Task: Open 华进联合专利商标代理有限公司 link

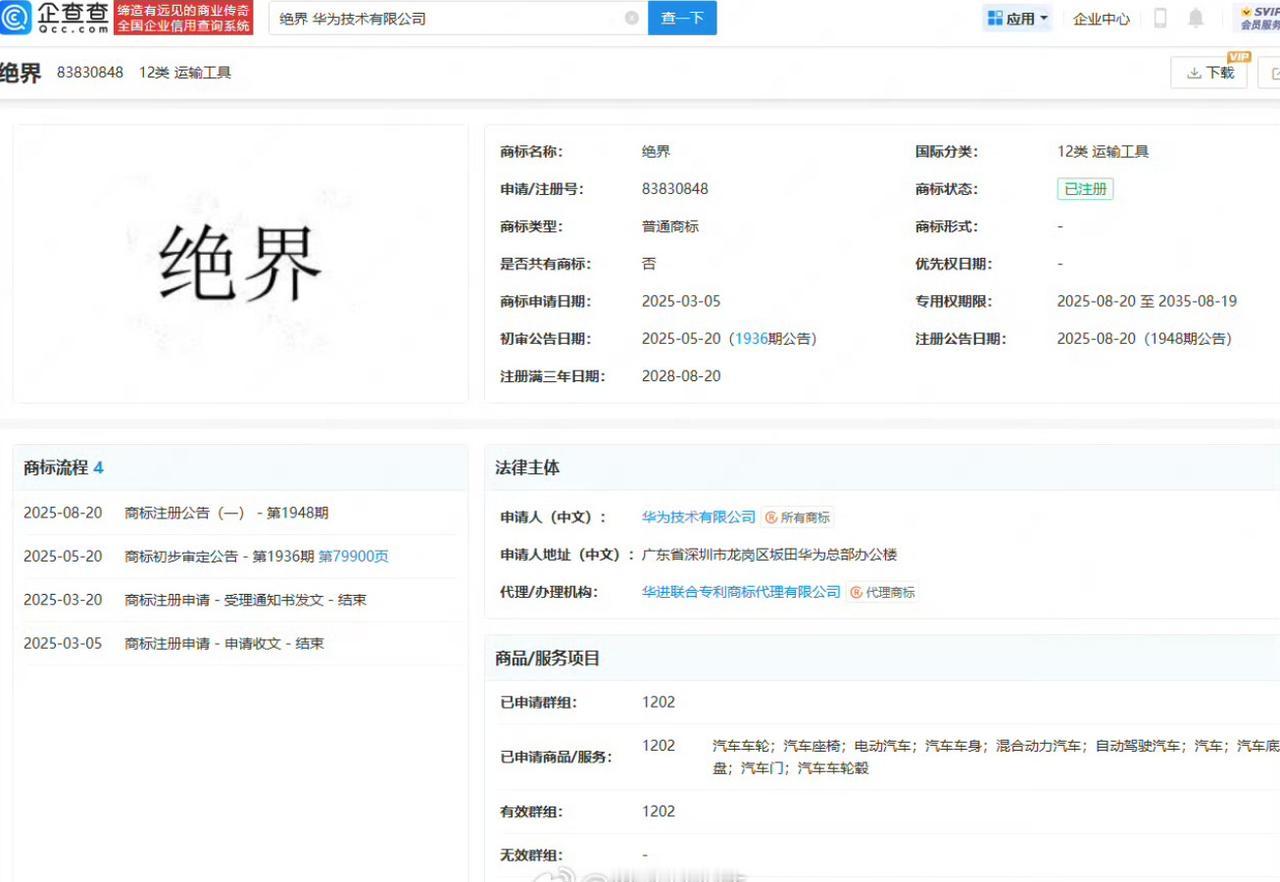Action: [x=741, y=592]
